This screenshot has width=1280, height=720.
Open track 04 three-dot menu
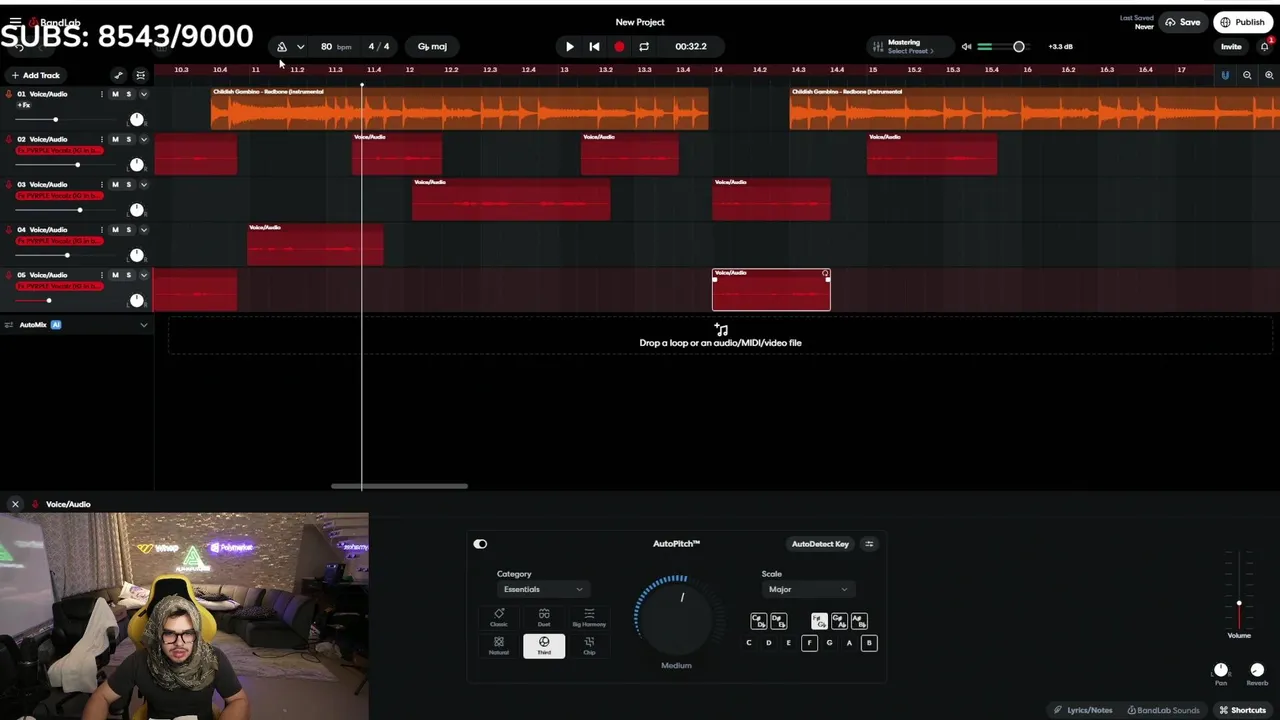click(x=101, y=229)
